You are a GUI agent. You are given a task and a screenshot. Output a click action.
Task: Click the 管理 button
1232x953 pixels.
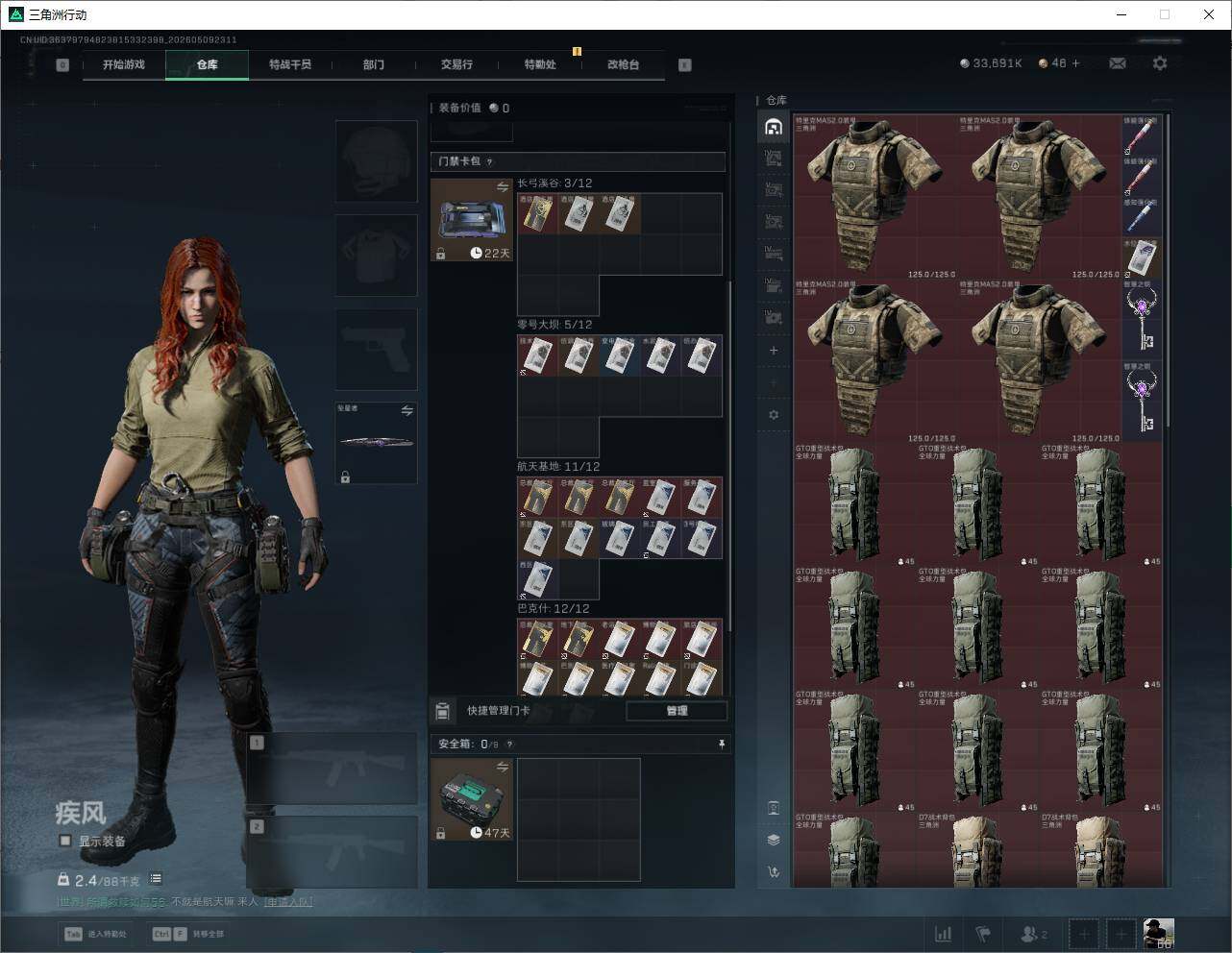pyautogui.click(x=677, y=711)
